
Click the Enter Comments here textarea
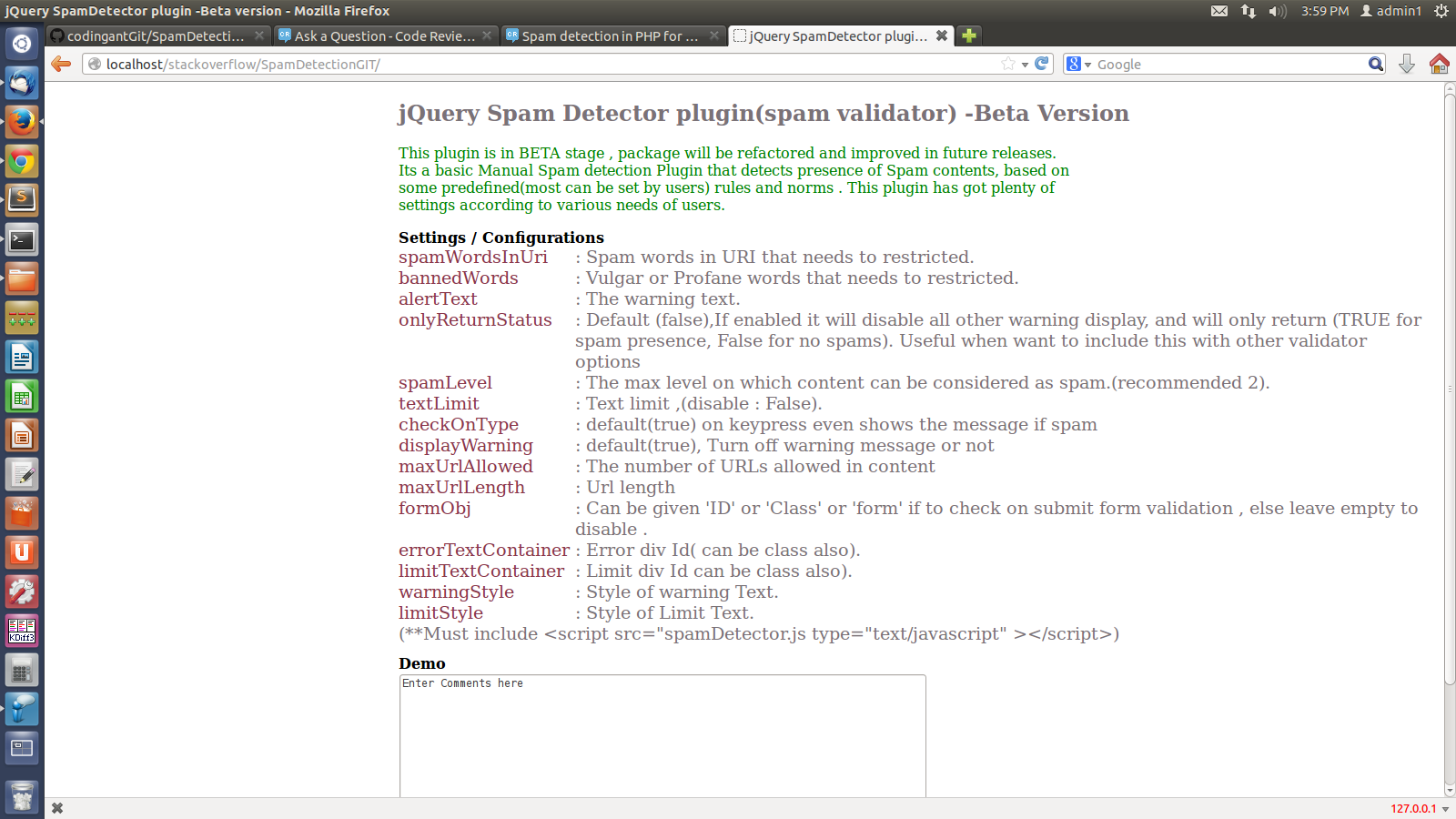[662, 735]
